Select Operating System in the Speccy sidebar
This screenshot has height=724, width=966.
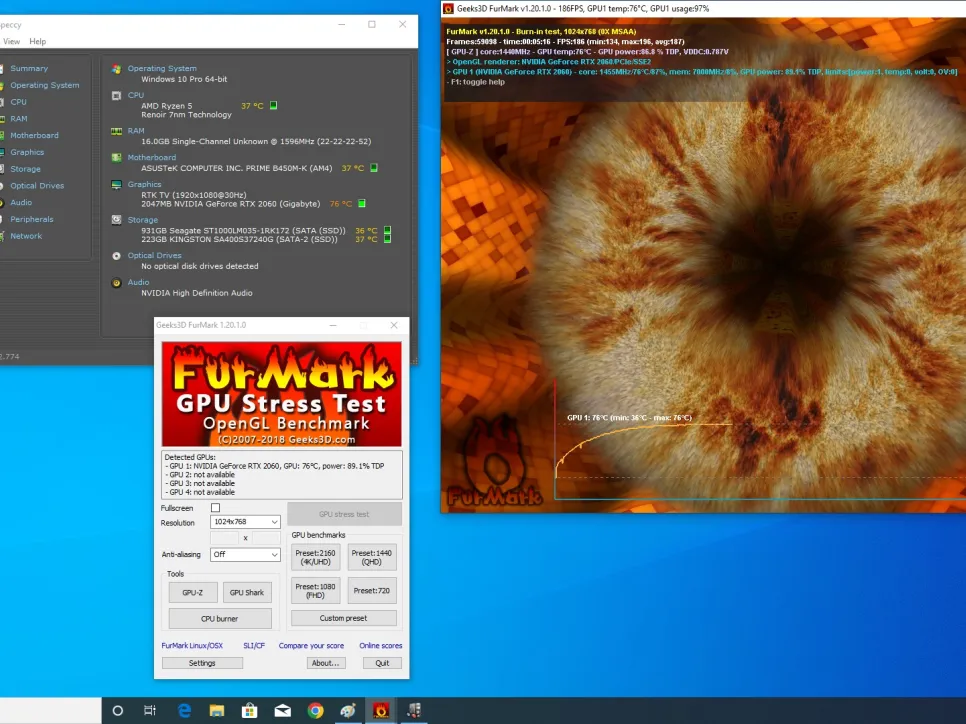click(44, 85)
